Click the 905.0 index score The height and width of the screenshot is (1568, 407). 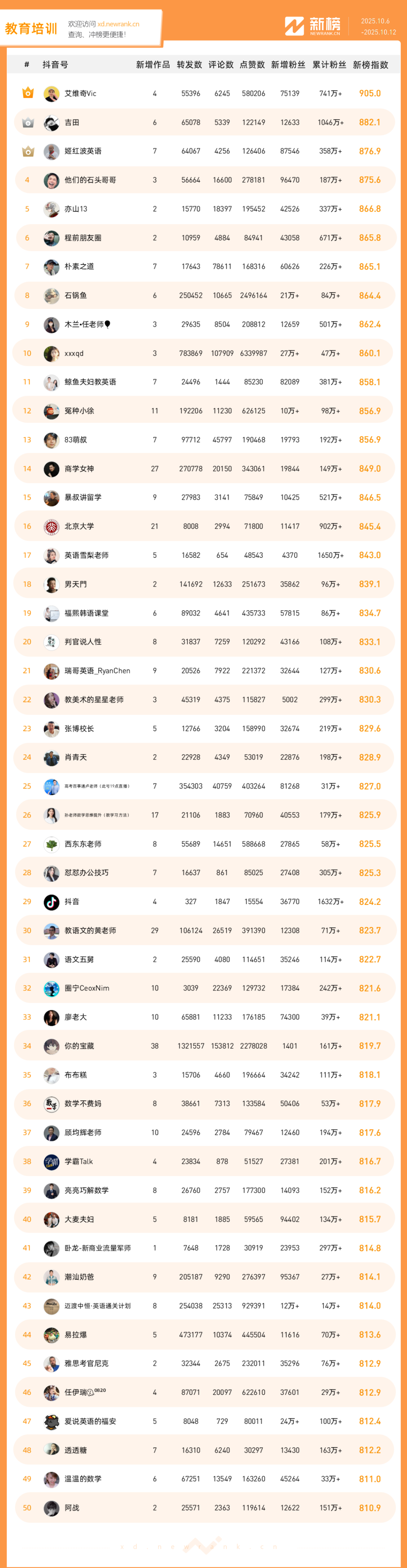point(370,93)
